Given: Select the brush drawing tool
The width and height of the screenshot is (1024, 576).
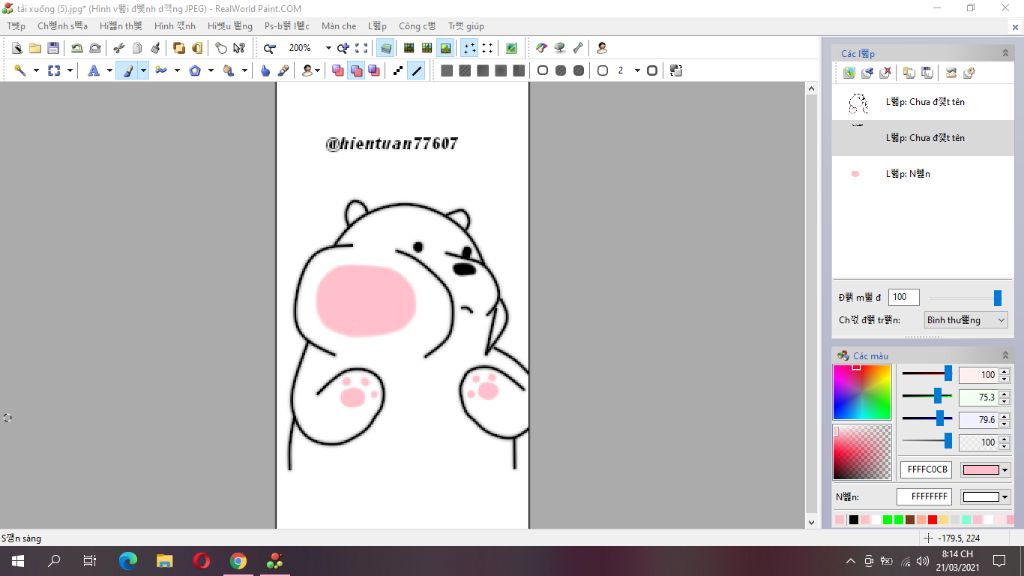Looking at the screenshot, I should coord(127,71).
